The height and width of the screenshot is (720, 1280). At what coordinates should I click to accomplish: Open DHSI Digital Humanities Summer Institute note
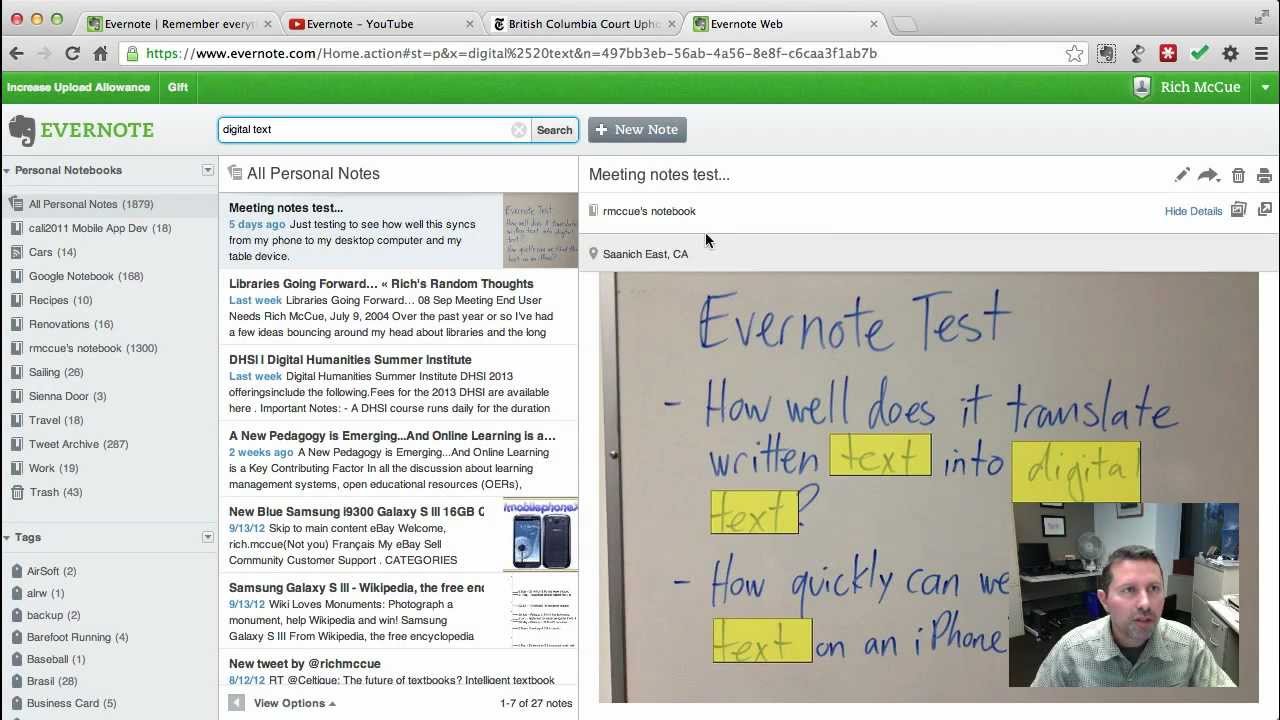398,383
